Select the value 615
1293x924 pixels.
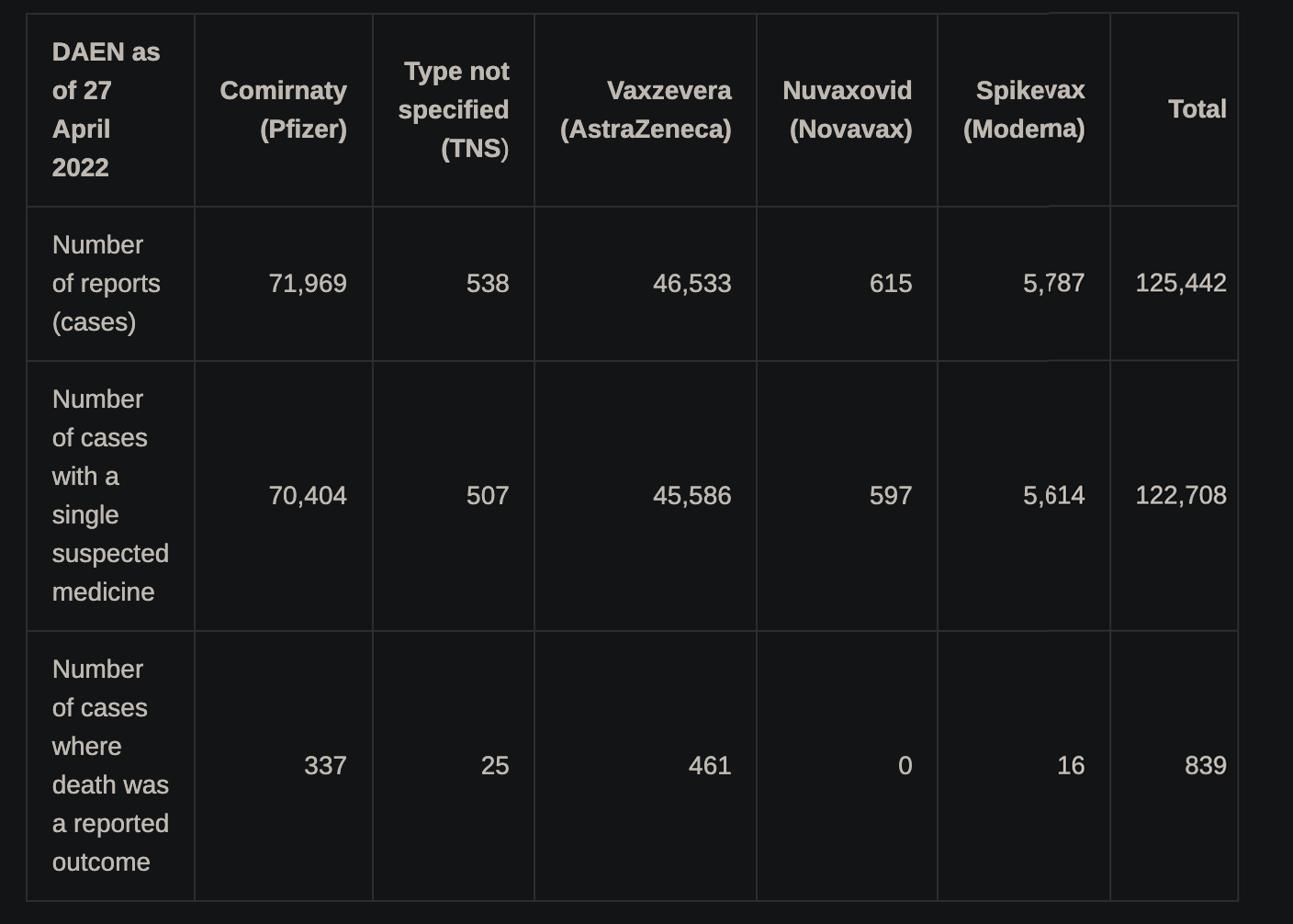click(x=891, y=283)
